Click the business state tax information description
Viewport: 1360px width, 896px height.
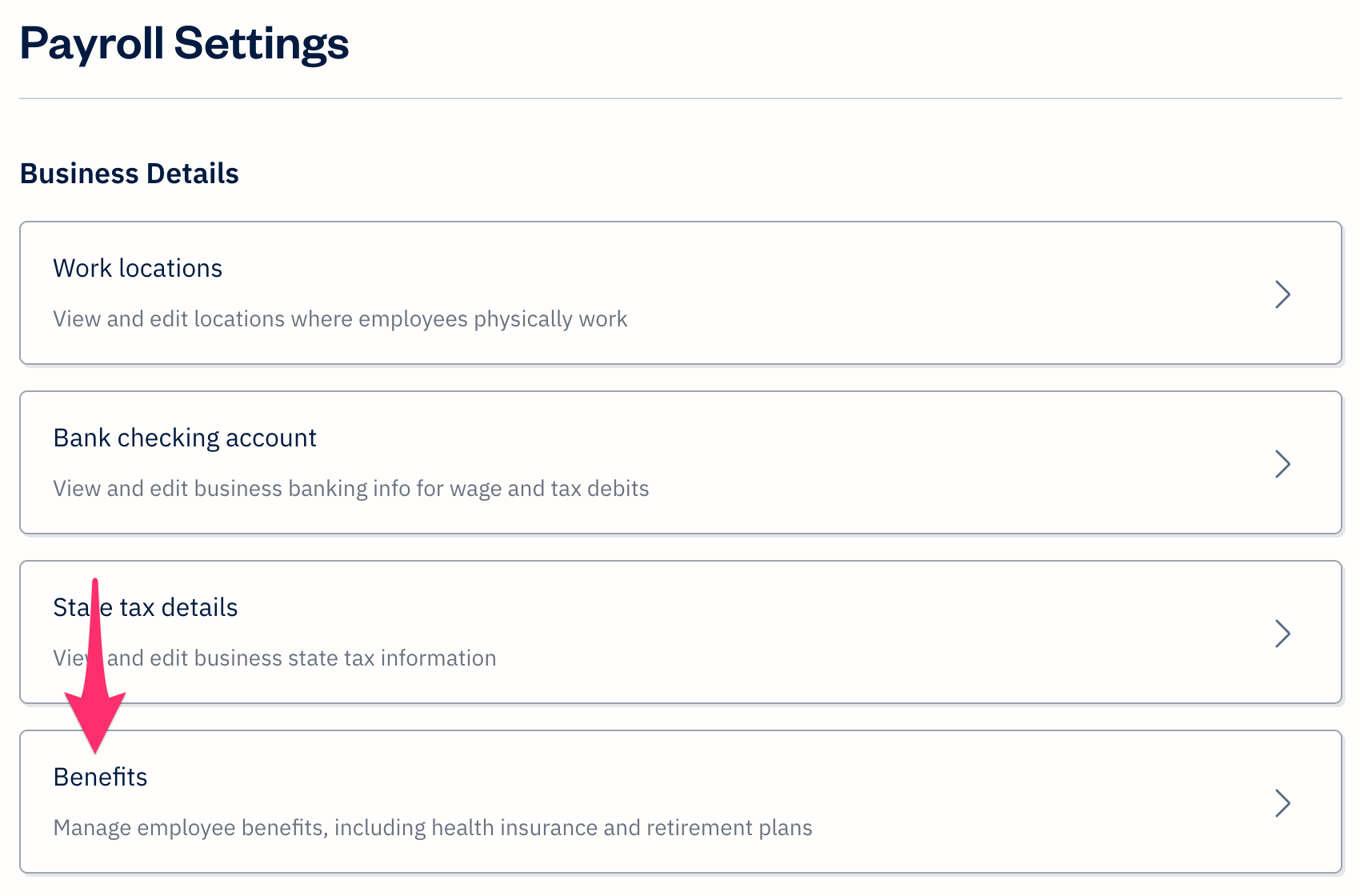click(x=274, y=658)
